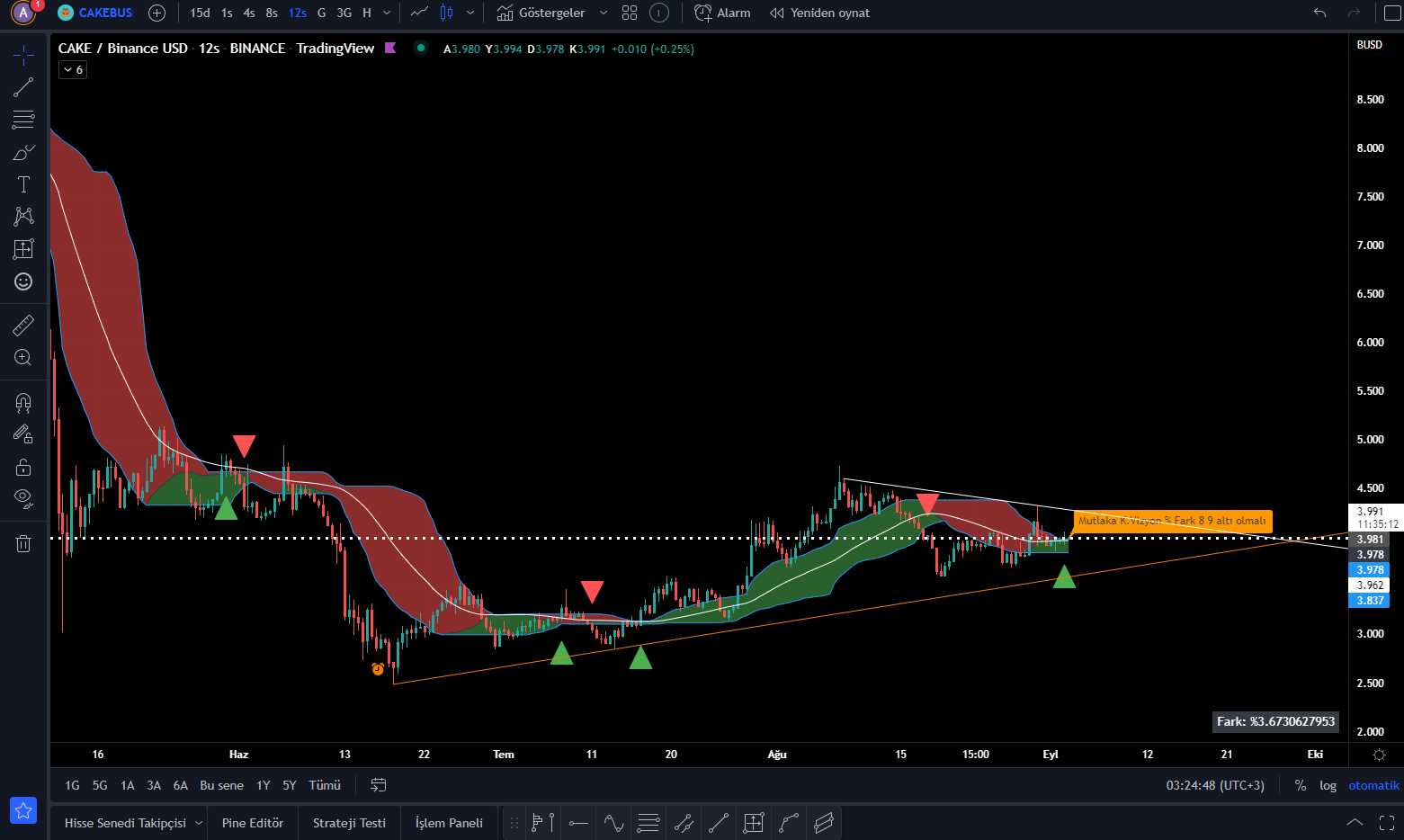Open the layout selection square icon
Viewport: 1404px width, 840px height.
pyautogui.click(x=1391, y=13)
